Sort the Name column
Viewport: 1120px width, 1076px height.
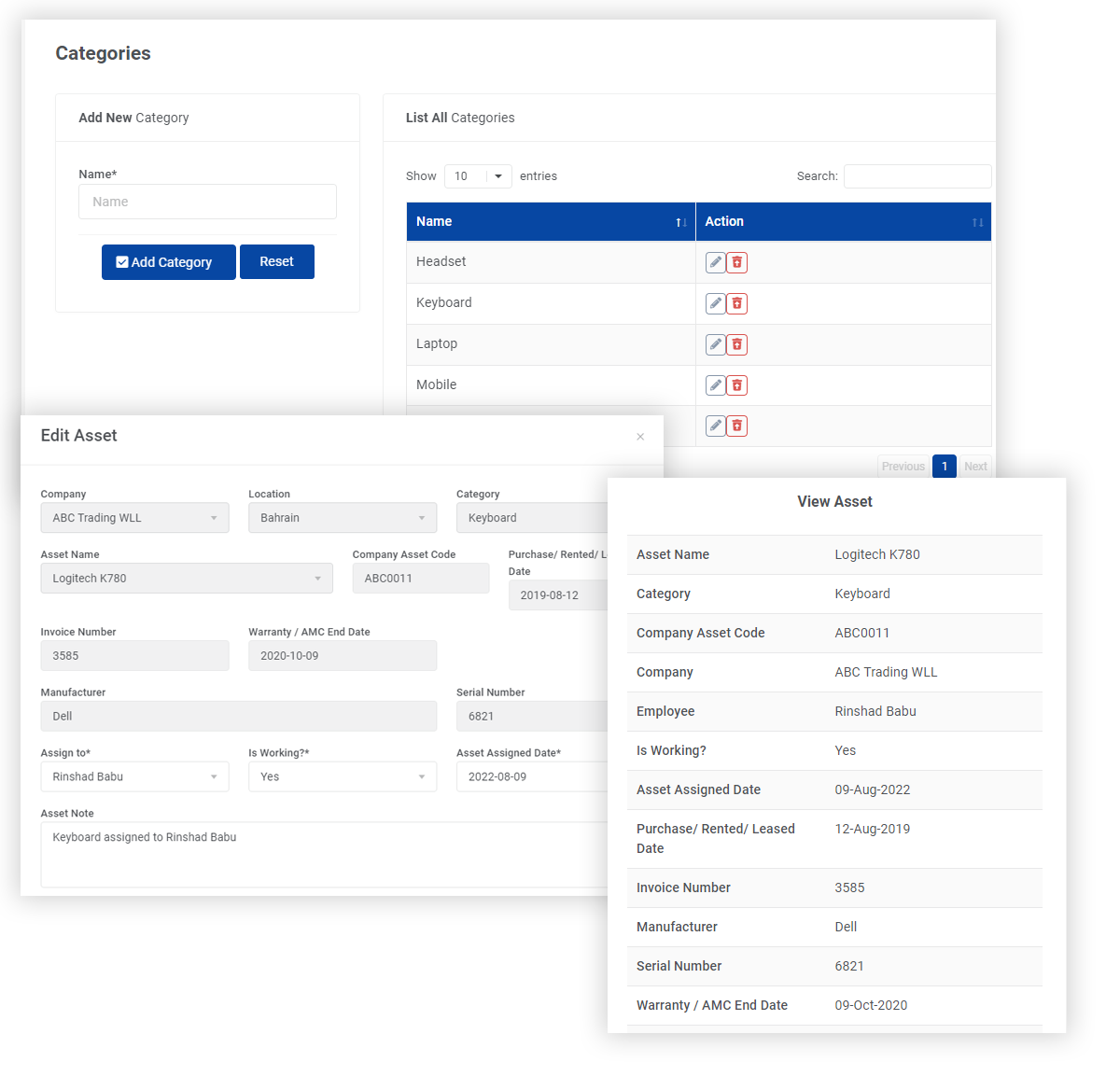[x=679, y=222]
